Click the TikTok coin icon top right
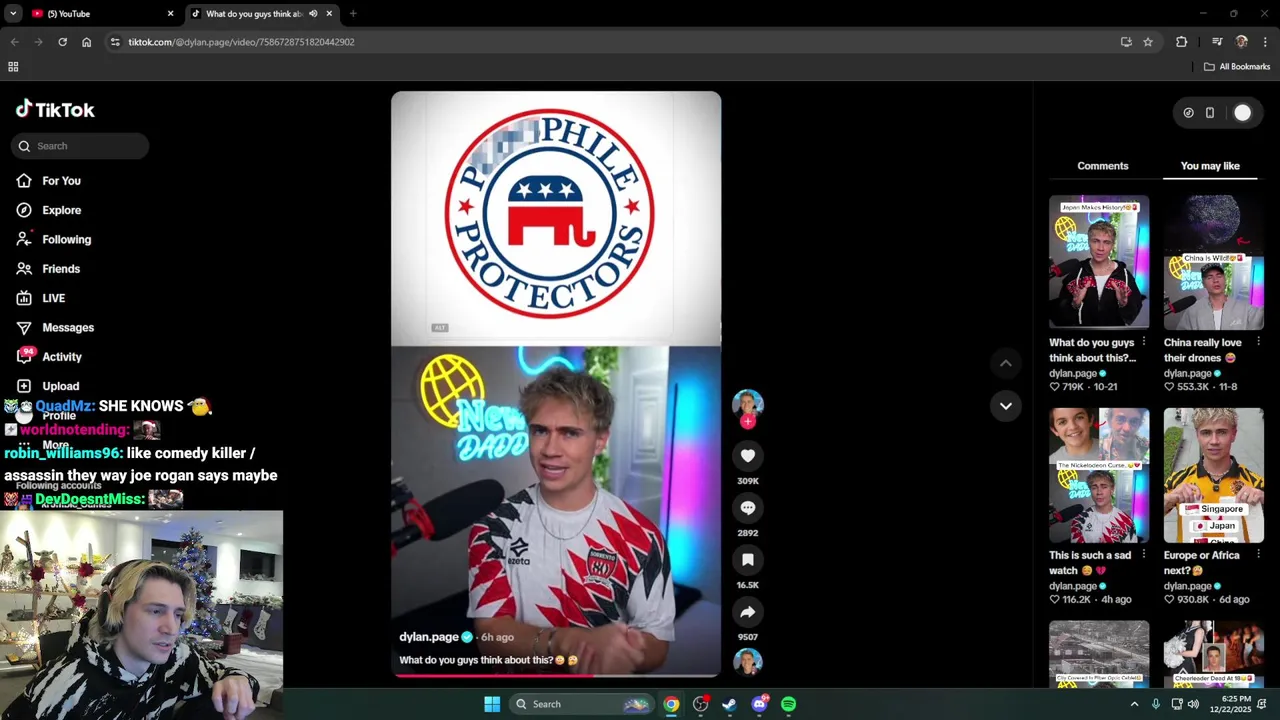1280x720 pixels. [x=1188, y=113]
